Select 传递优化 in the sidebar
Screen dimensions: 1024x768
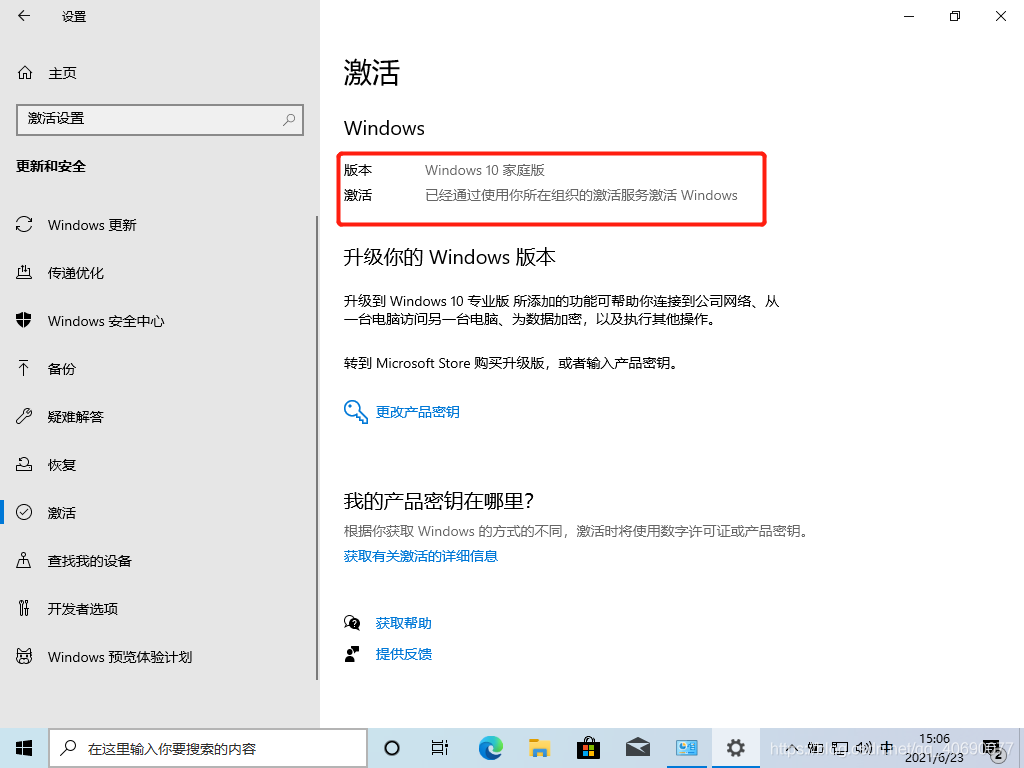click(158, 273)
